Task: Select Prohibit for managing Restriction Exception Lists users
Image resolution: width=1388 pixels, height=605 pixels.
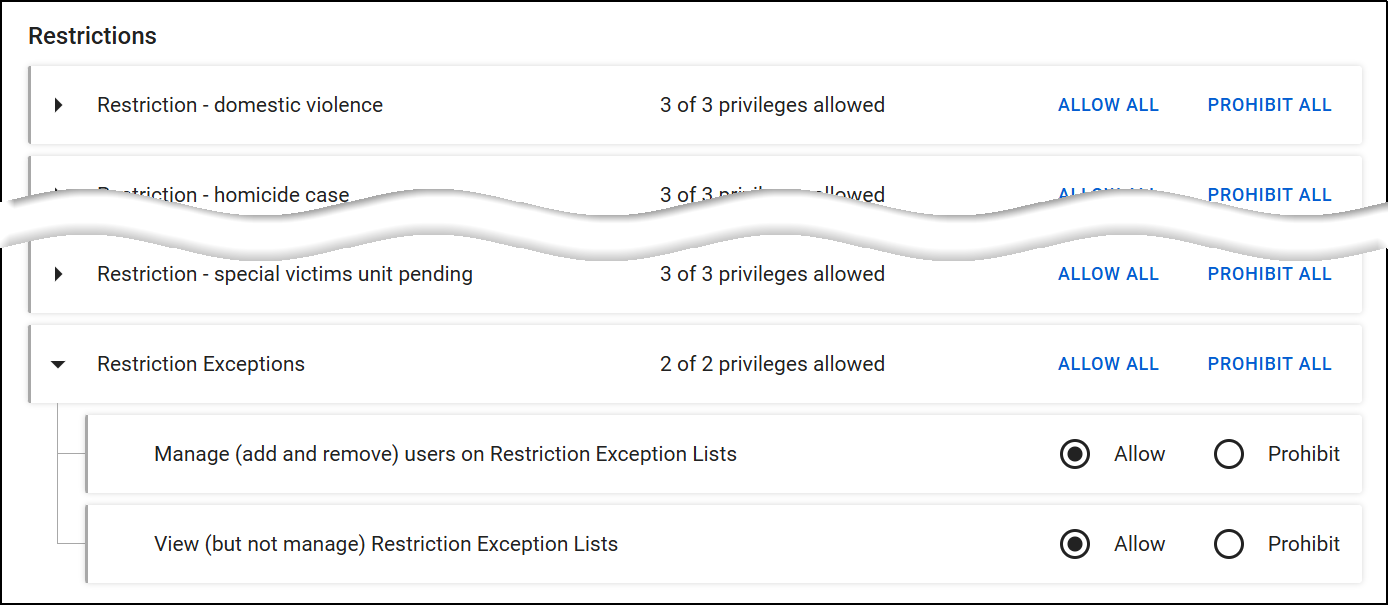Action: (1229, 454)
